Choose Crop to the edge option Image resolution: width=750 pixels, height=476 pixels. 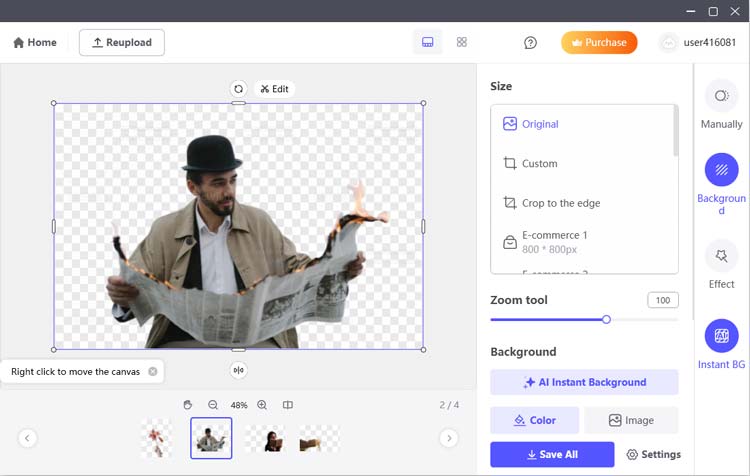tap(582, 203)
